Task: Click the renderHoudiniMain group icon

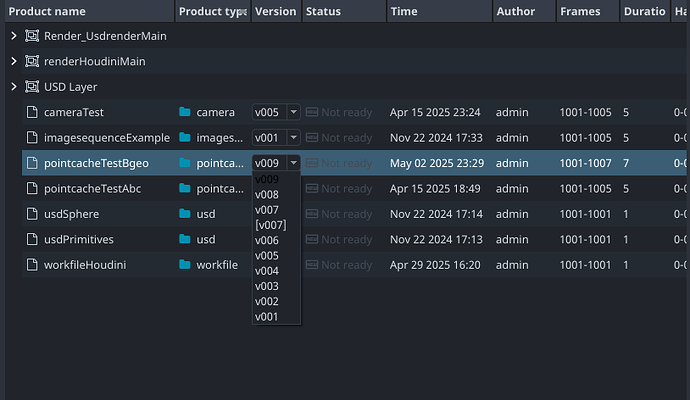Action: (32, 61)
